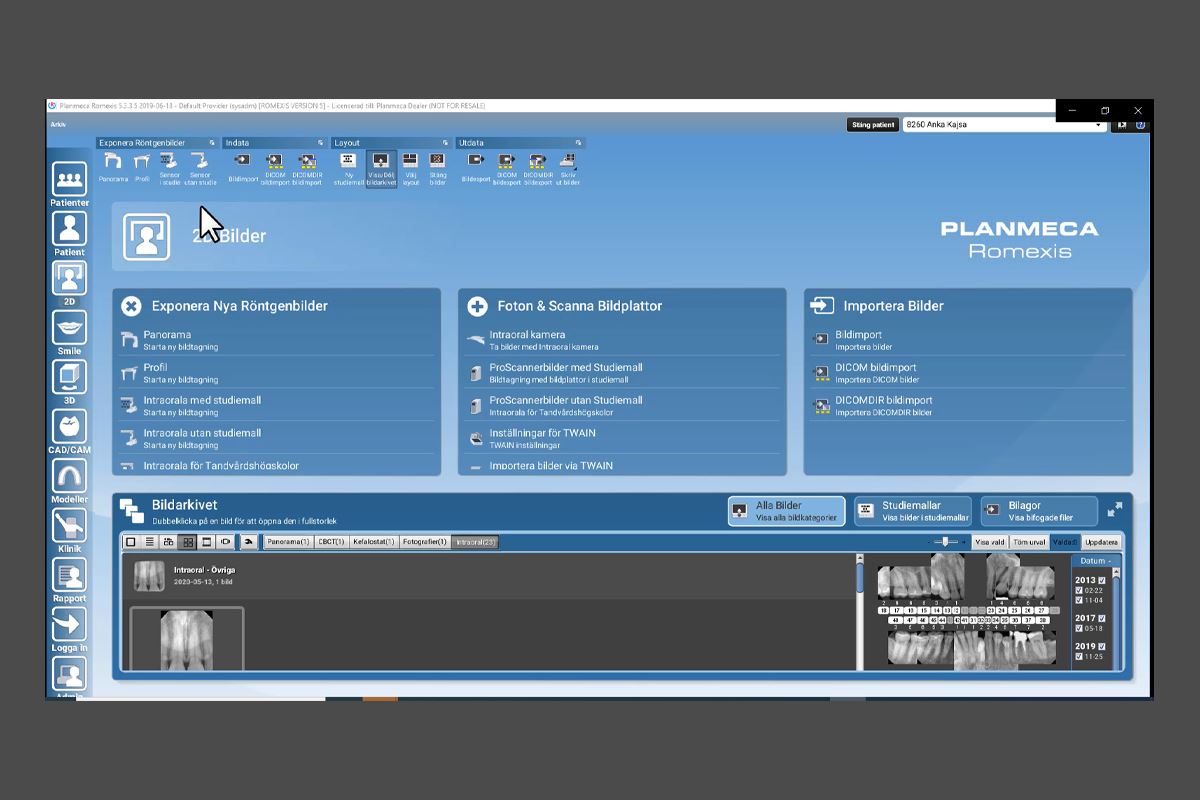Screen dimensions: 1200x800
Task: Toggle the 2019 year checkbox
Action: [x=1102, y=646]
